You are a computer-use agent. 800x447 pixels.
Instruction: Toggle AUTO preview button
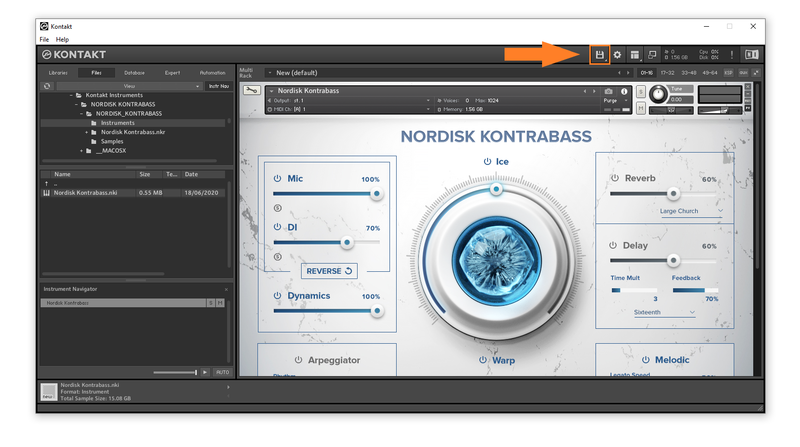coord(222,372)
